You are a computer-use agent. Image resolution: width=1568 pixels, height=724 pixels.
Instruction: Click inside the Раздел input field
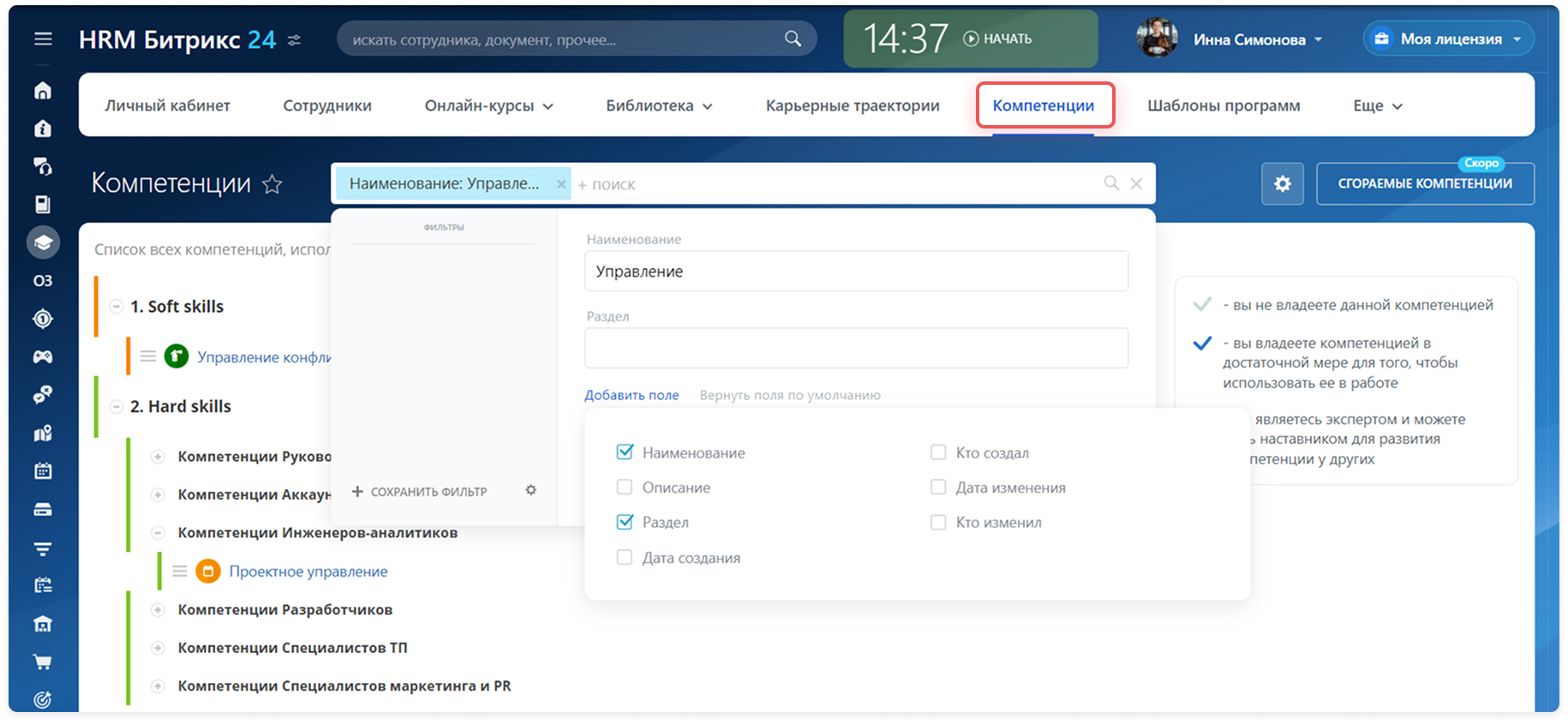856,349
